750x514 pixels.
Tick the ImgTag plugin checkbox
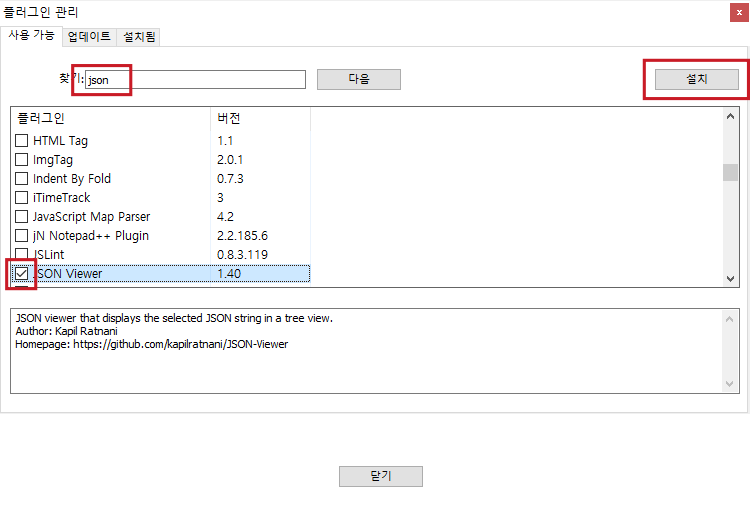tap(22, 159)
